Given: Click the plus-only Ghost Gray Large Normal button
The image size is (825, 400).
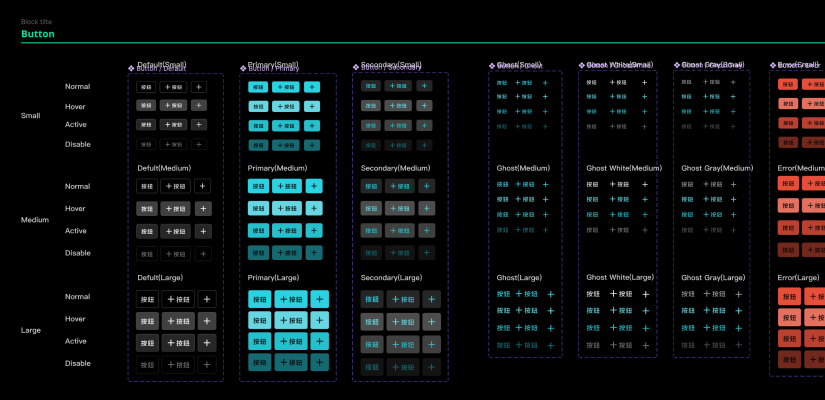Looking at the screenshot, I should [x=739, y=294].
